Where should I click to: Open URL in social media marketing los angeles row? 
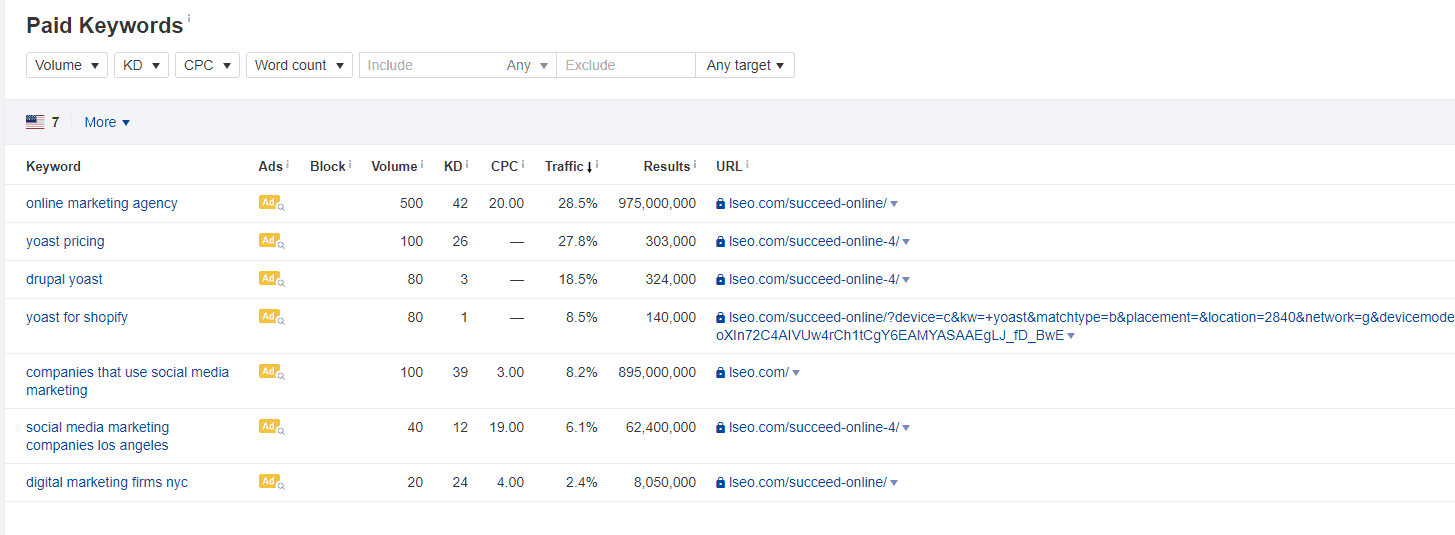pos(814,427)
